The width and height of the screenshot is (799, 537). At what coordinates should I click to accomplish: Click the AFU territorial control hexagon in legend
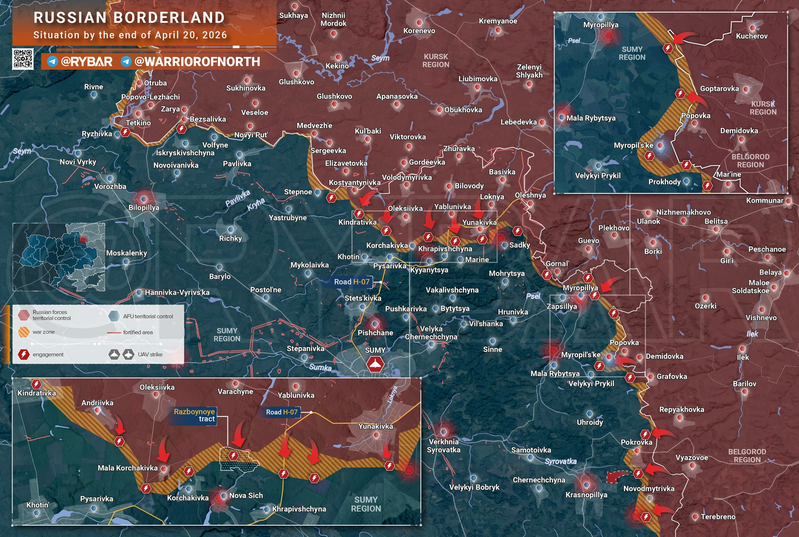114,316
